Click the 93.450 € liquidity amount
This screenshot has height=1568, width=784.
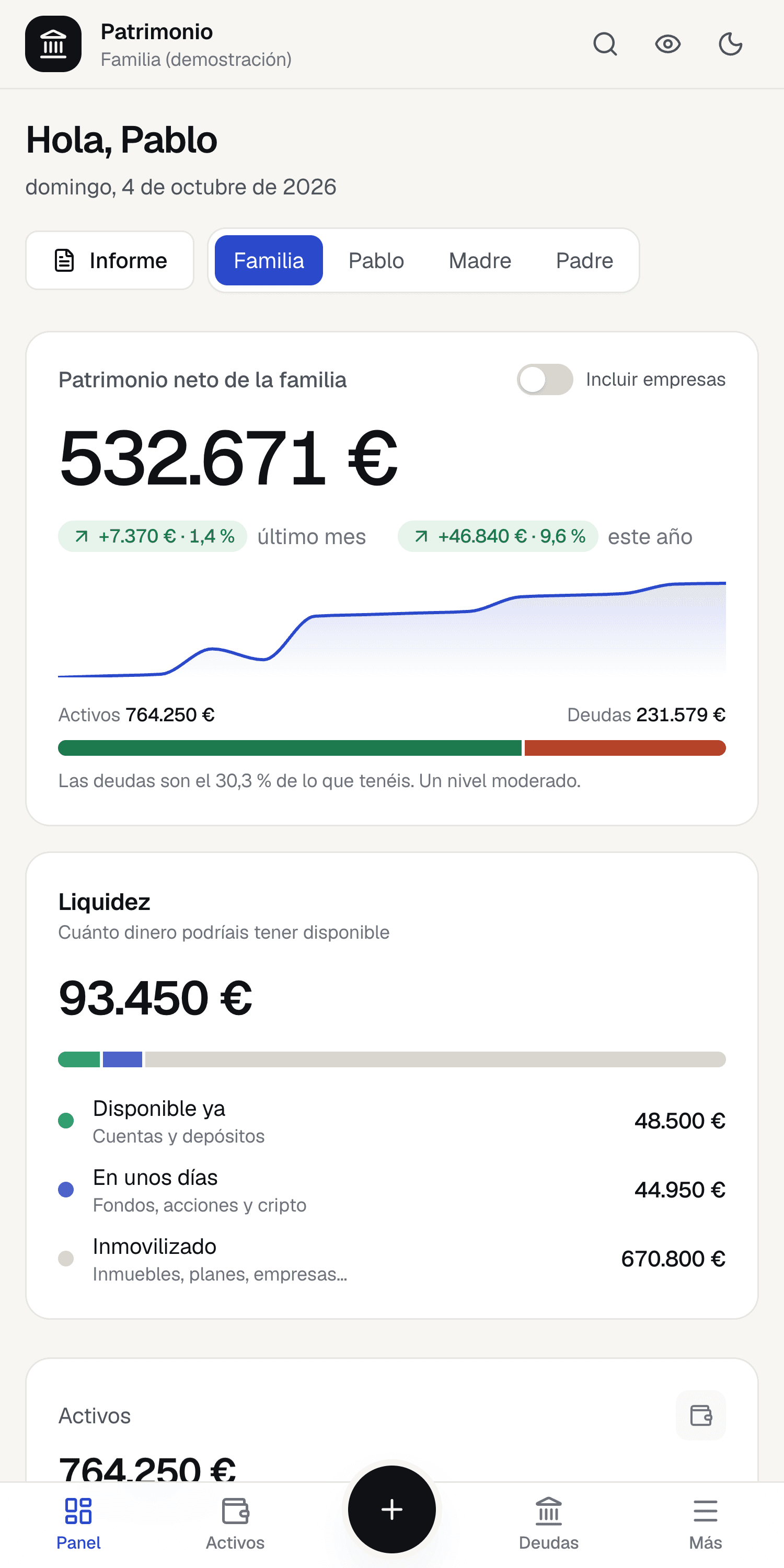click(155, 998)
